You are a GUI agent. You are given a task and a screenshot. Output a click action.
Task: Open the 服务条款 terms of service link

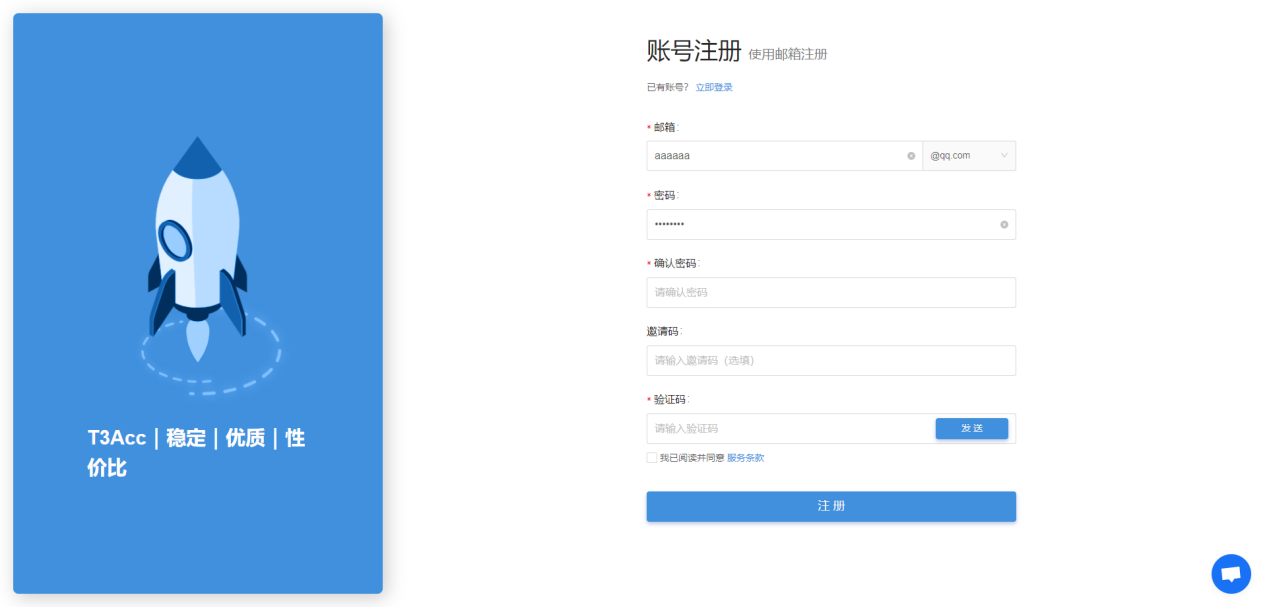(x=745, y=458)
